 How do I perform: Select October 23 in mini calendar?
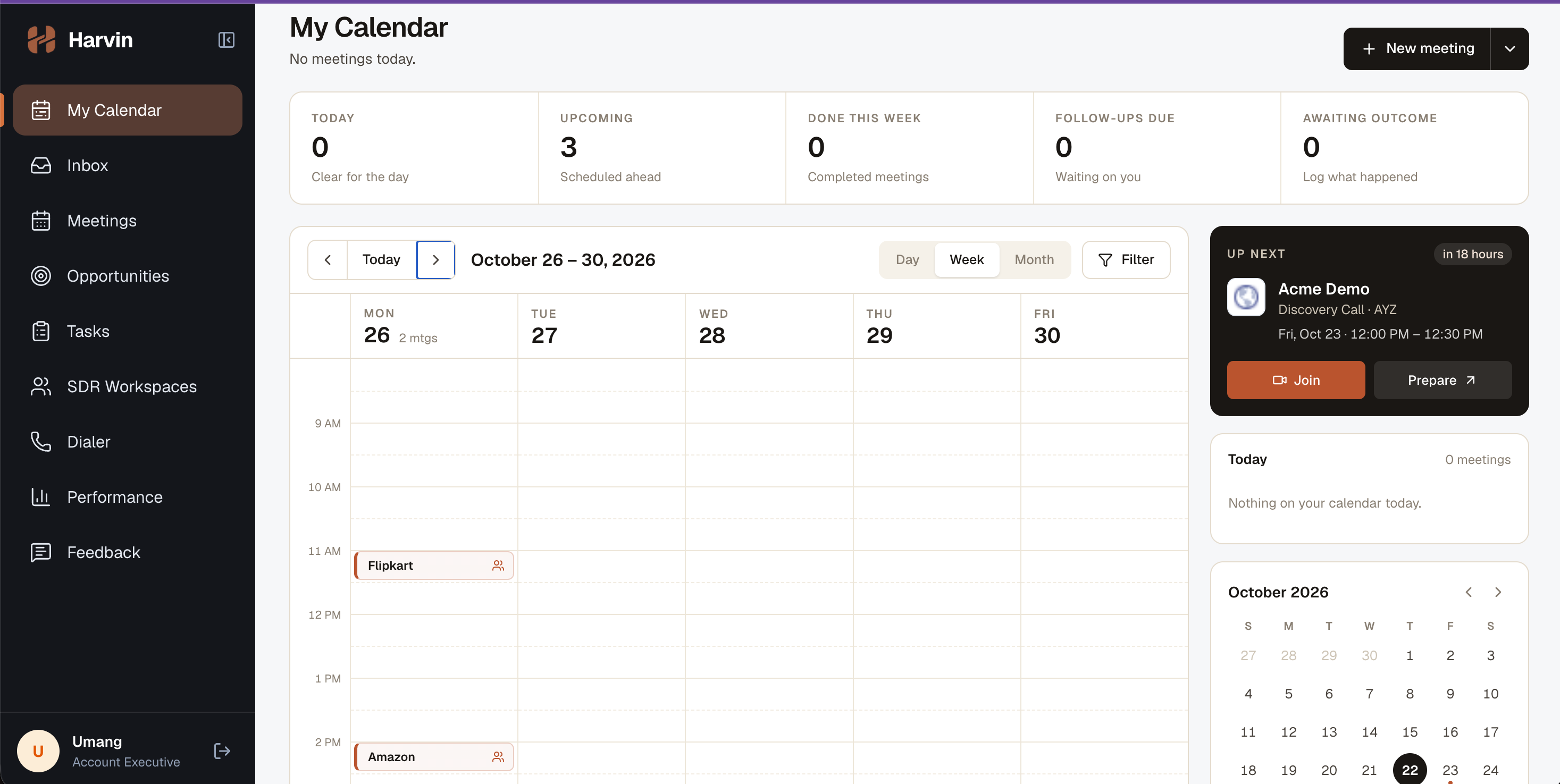[x=1450, y=770]
